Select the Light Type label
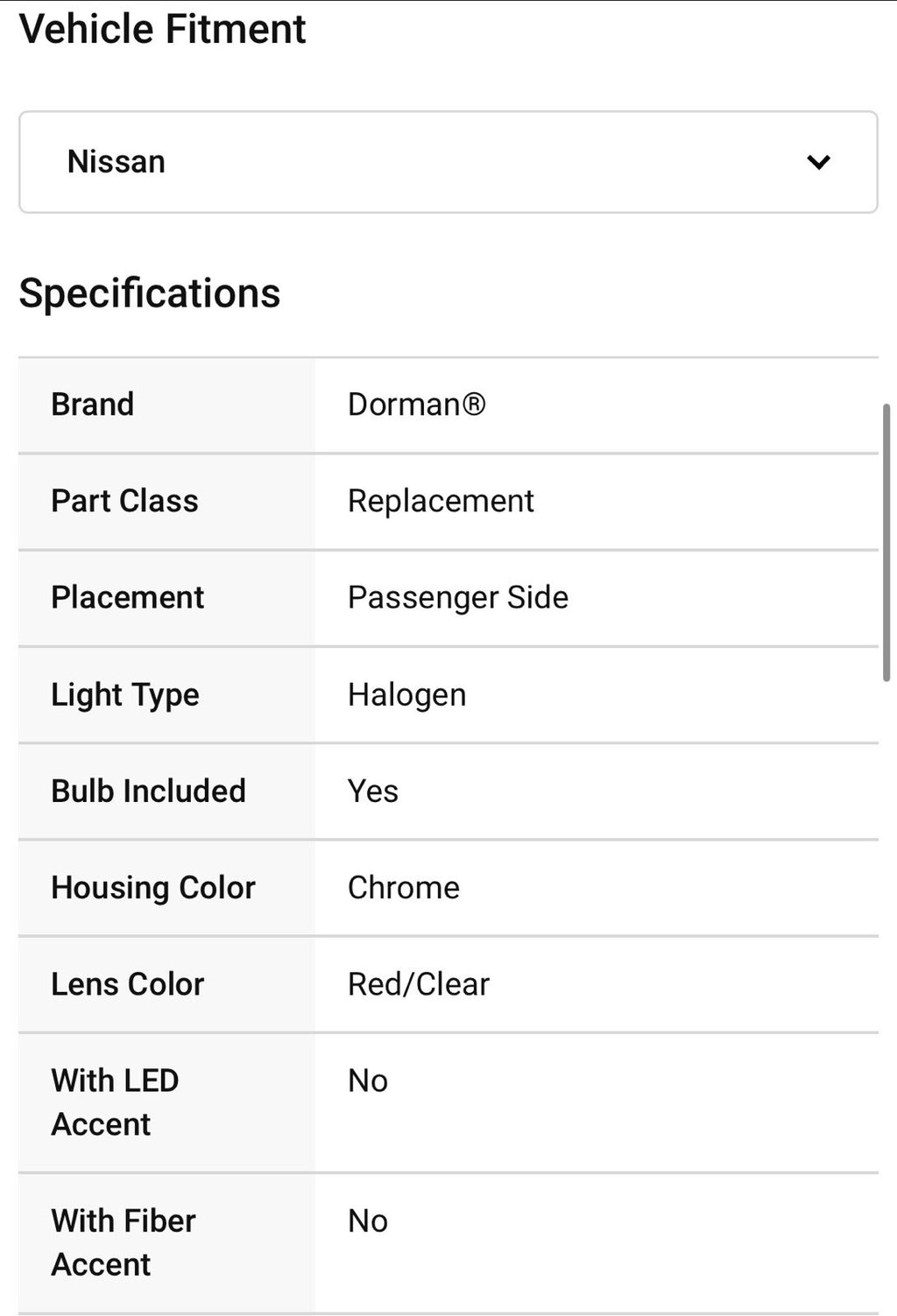897x1316 pixels. point(125,694)
